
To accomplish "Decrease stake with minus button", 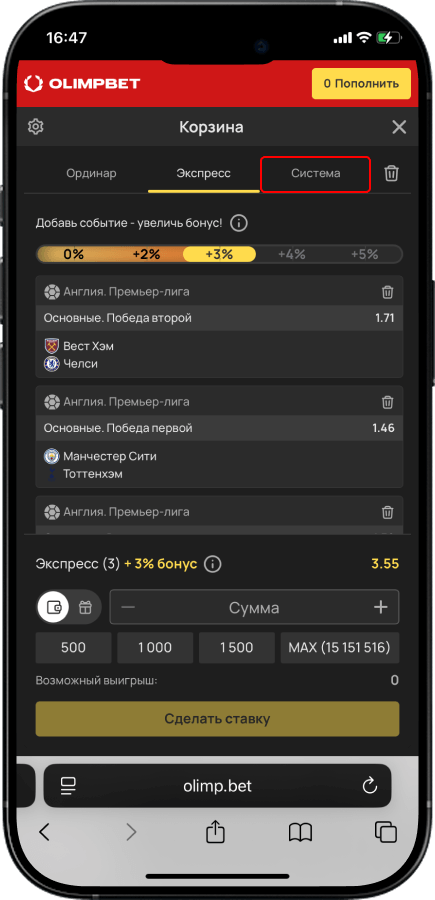I will pos(129,607).
